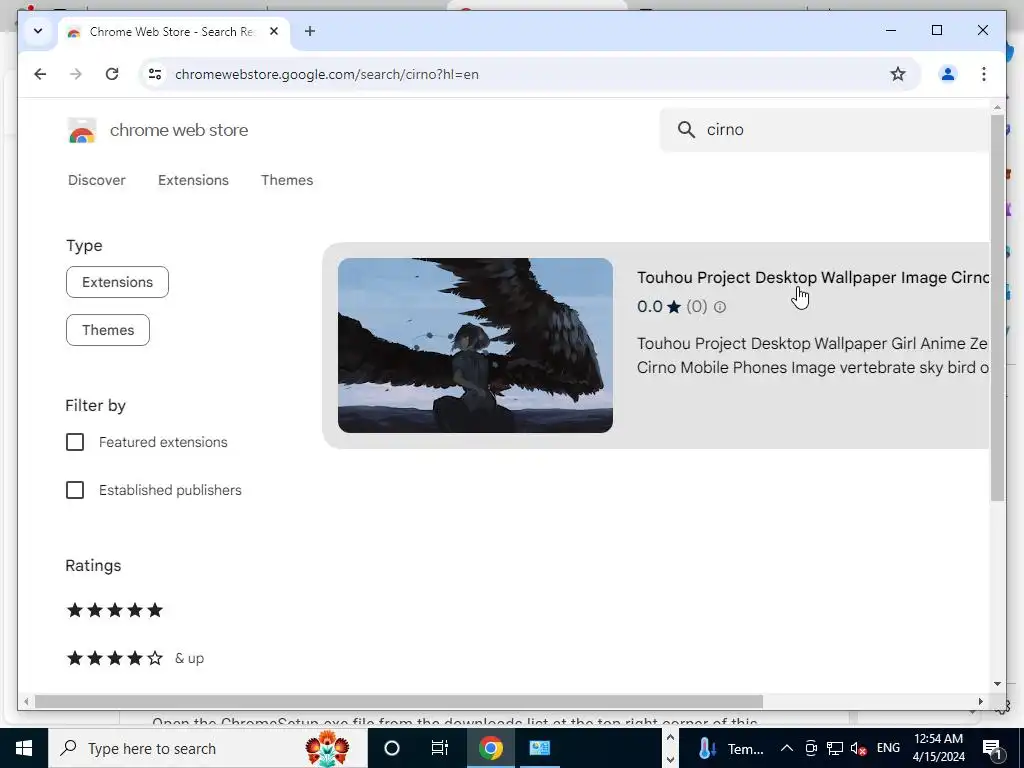
Task: Click the network tray icon
Action: coord(834,748)
